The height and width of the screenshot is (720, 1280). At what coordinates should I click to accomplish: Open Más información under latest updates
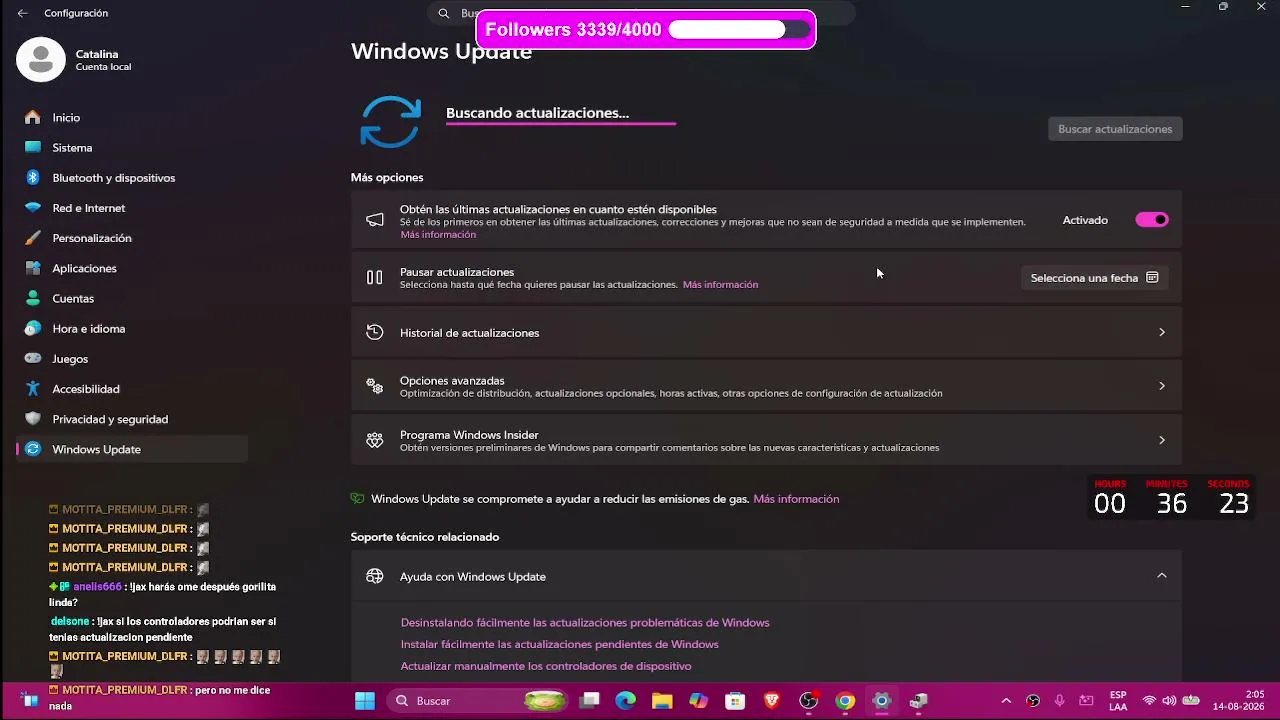point(438,235)
